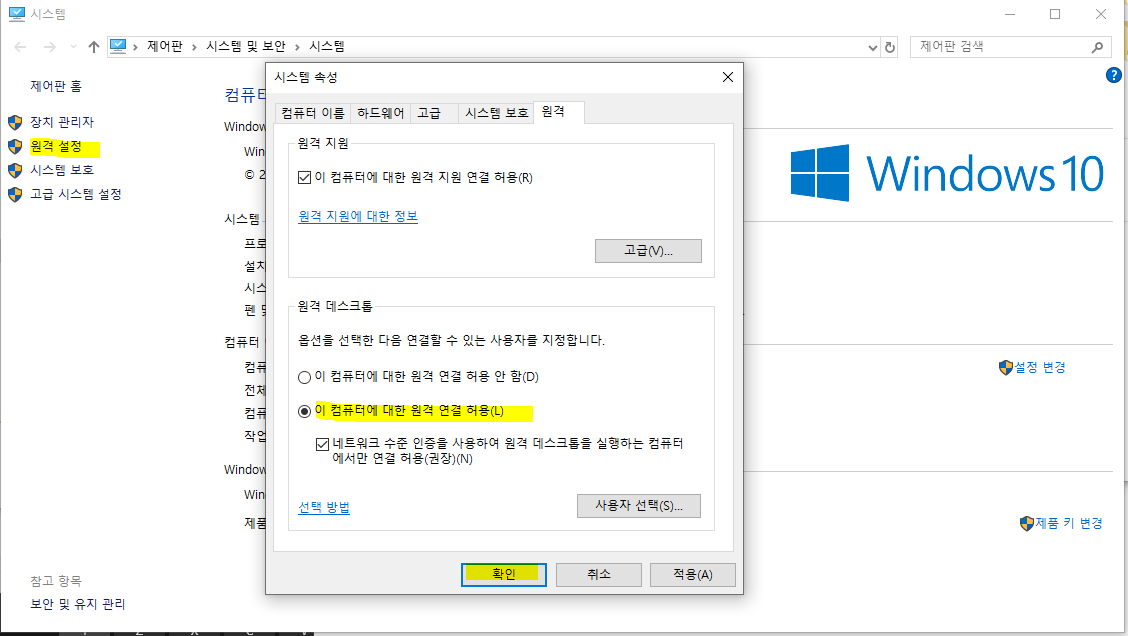Toggle network level authentication checkbox
The image size is (1128, 636).
coord(322,444)
